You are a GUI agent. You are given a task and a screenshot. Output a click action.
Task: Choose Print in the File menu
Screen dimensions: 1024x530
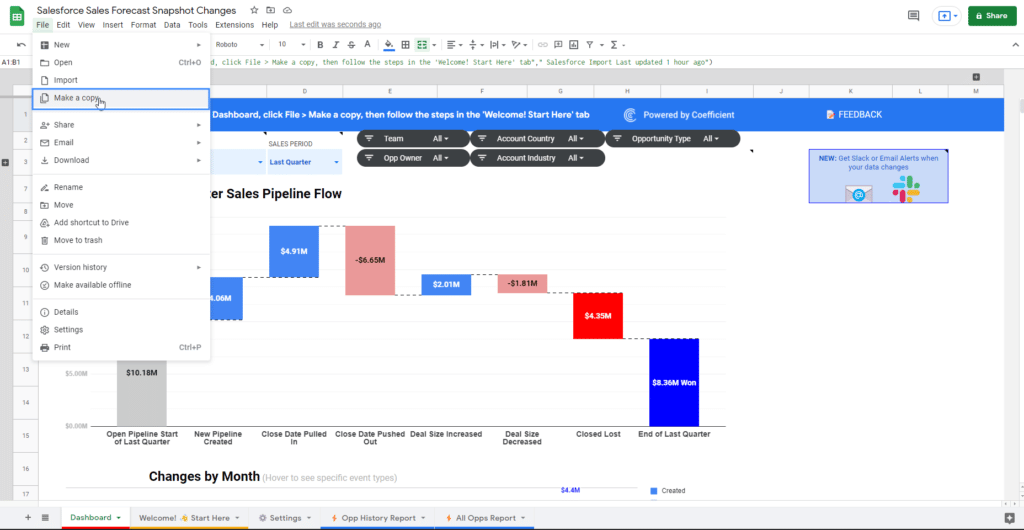(121, 348)
